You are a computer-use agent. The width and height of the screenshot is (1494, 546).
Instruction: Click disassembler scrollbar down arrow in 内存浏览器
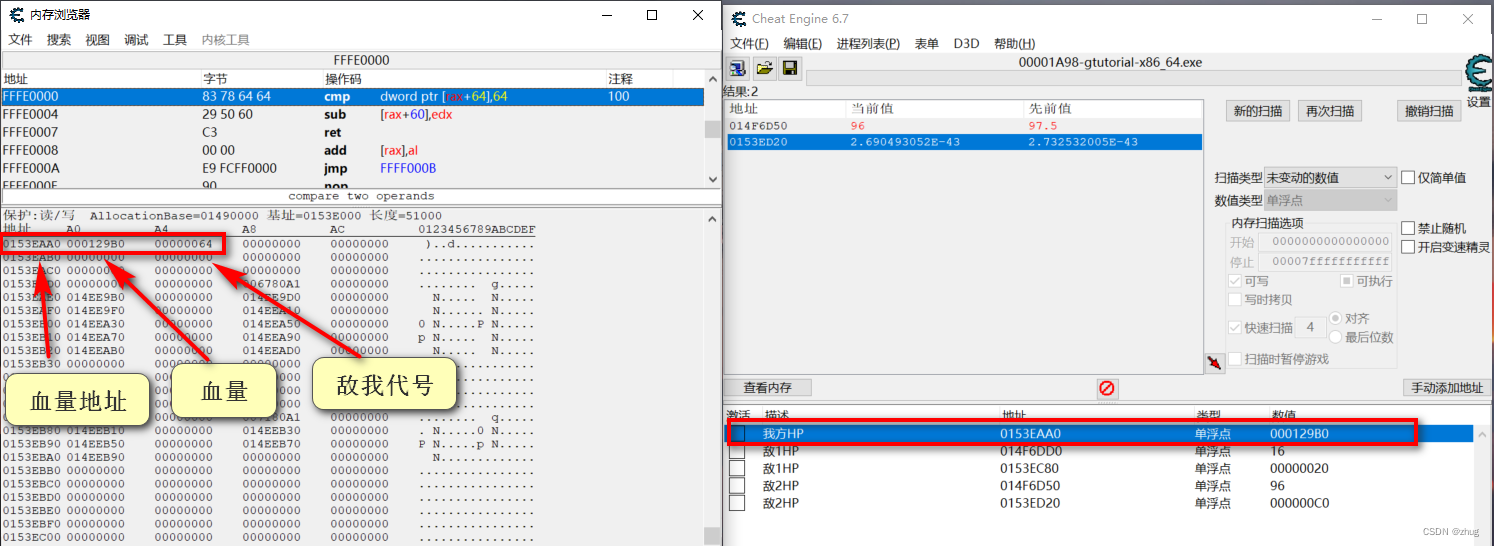(x=712, y=179)
